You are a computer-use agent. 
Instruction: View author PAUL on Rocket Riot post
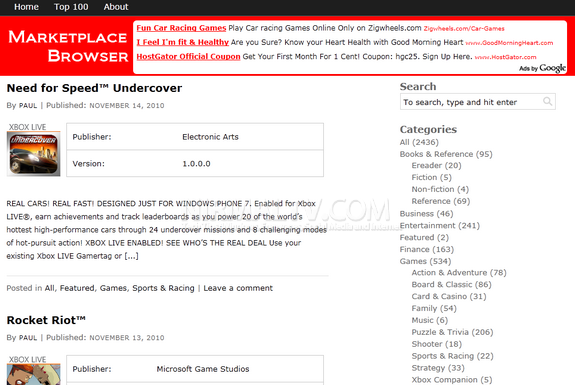coord(28,338)
